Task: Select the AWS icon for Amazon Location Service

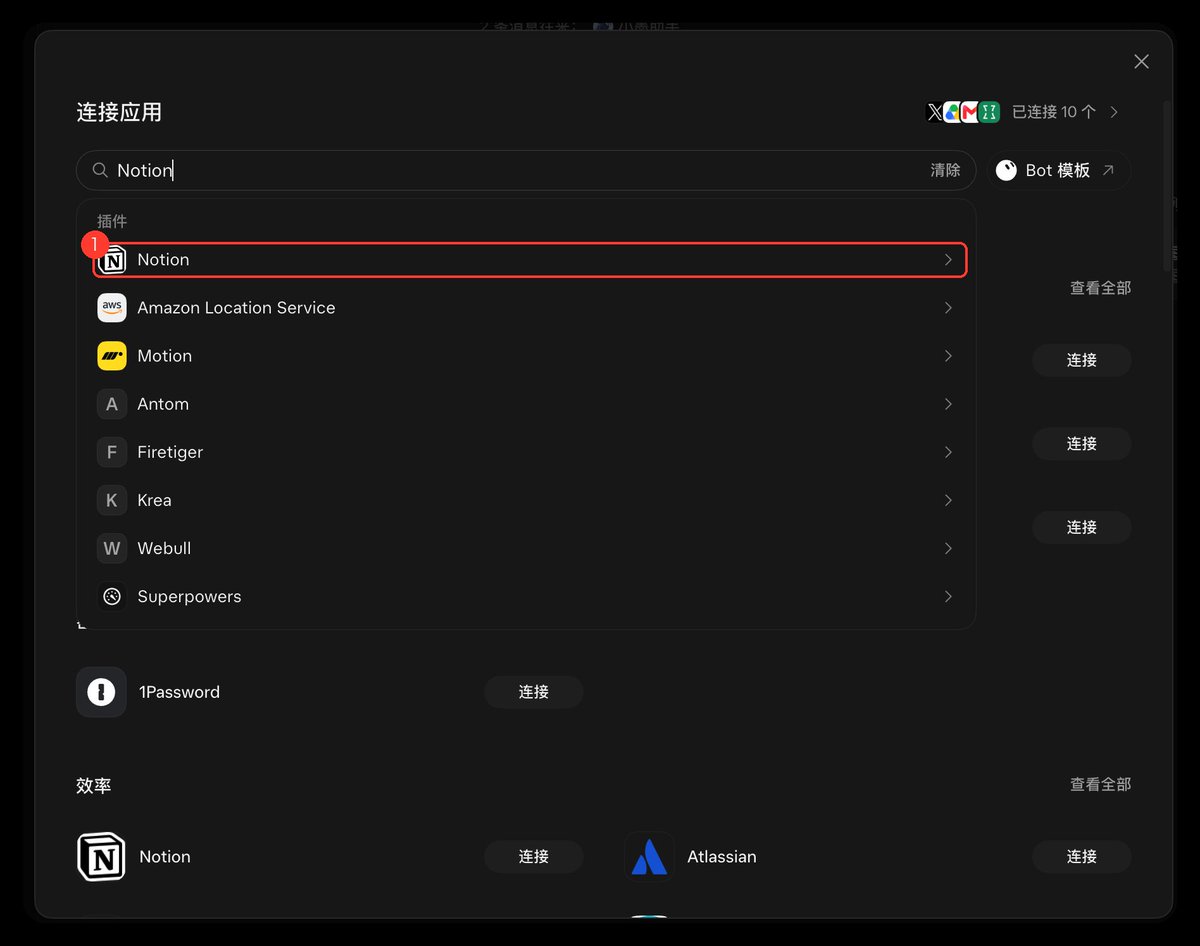Action: point(112,308)
